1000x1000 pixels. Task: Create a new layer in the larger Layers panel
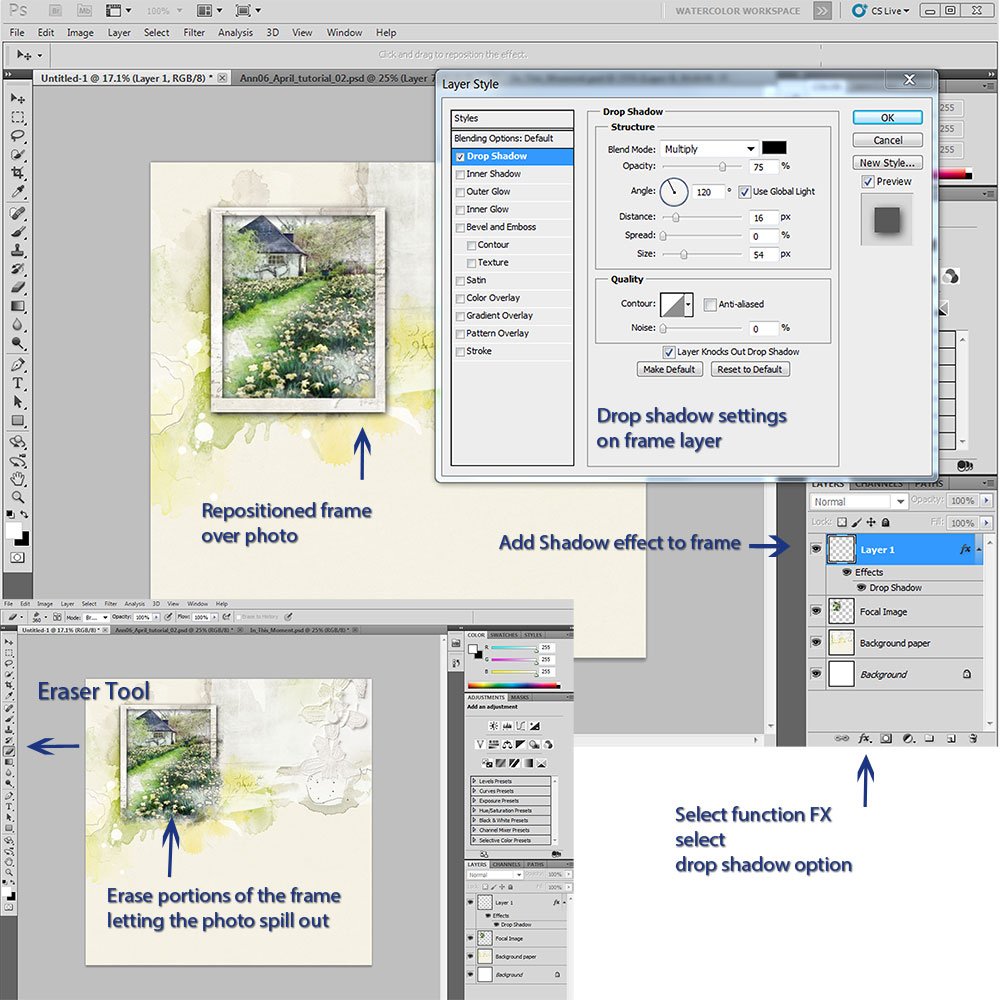point(951,739)
